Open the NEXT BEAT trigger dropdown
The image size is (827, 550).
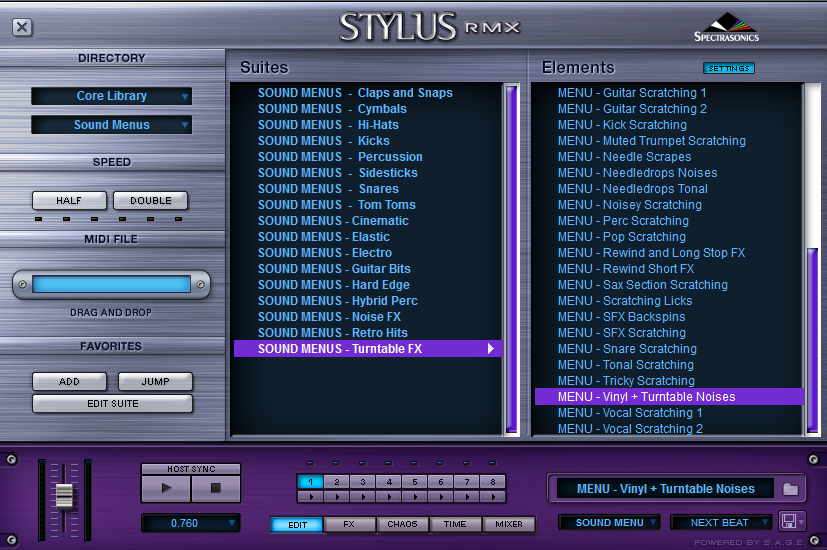[x=721, y=522]
